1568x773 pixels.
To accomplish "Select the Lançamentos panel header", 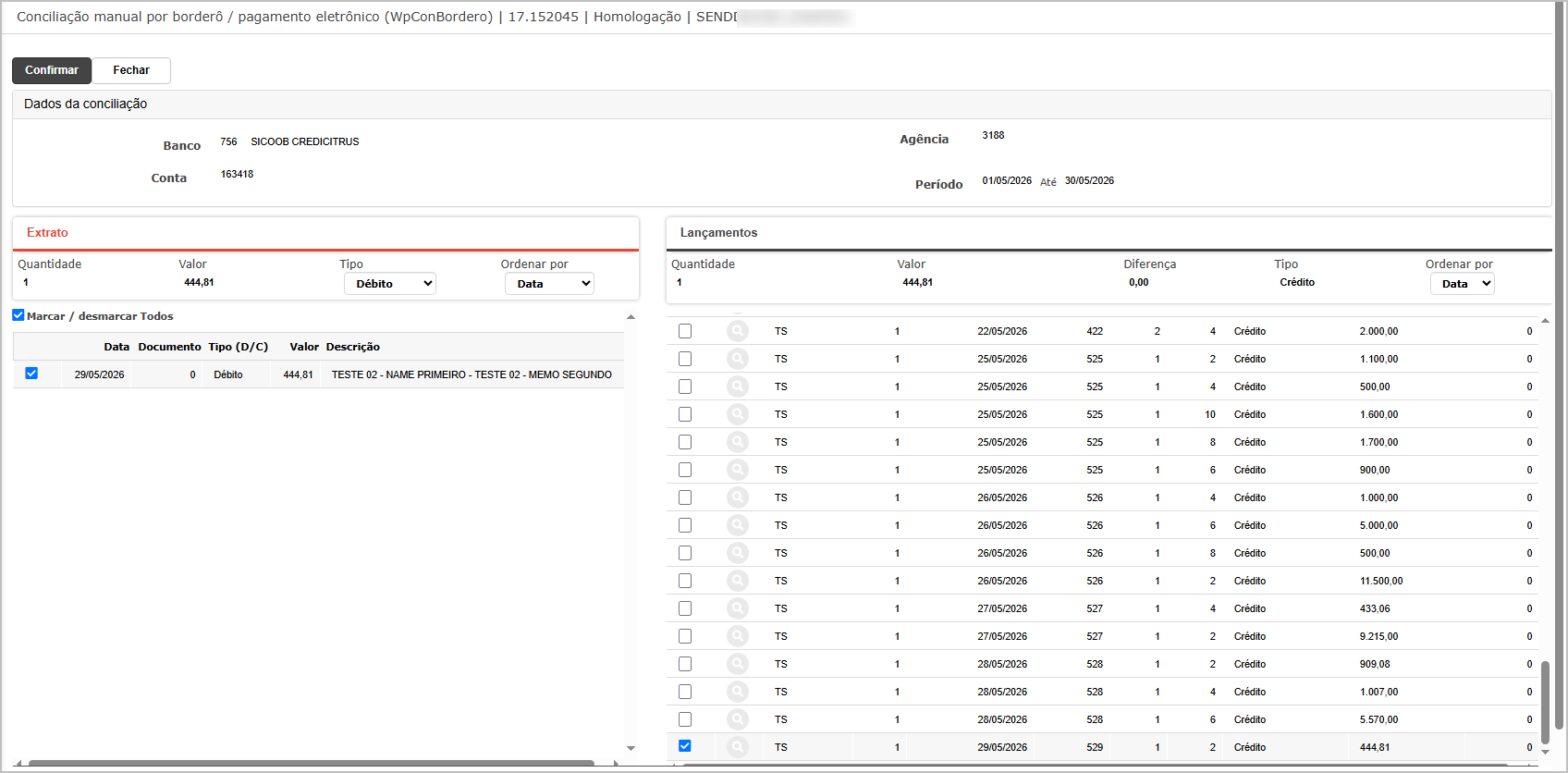I will click(x=718, y=233).
